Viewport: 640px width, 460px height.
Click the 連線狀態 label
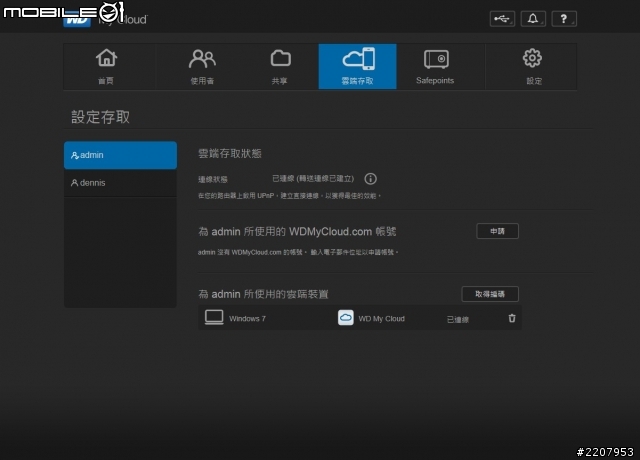pos(213,179)
